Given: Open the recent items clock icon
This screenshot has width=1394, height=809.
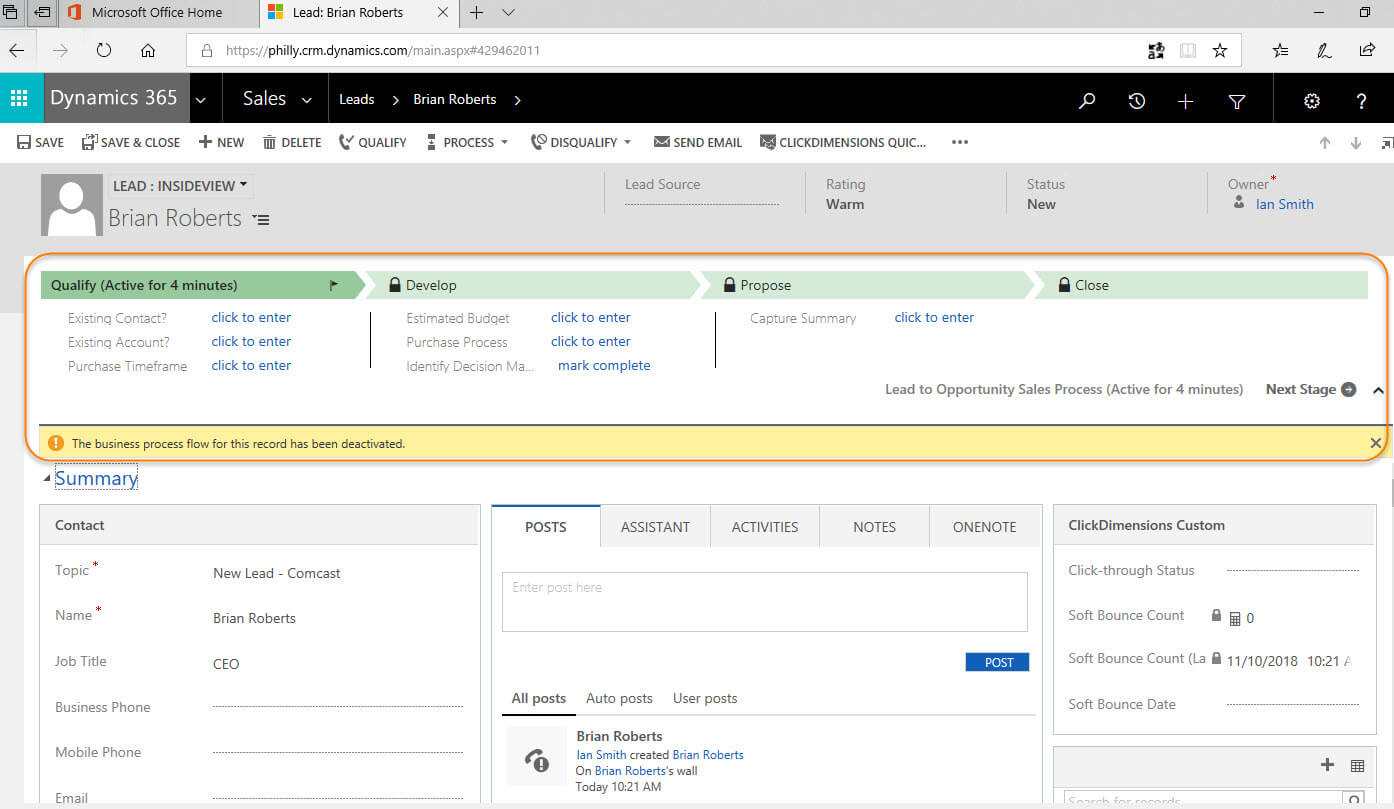Looking at the screenshot, I should [1136, 101].
